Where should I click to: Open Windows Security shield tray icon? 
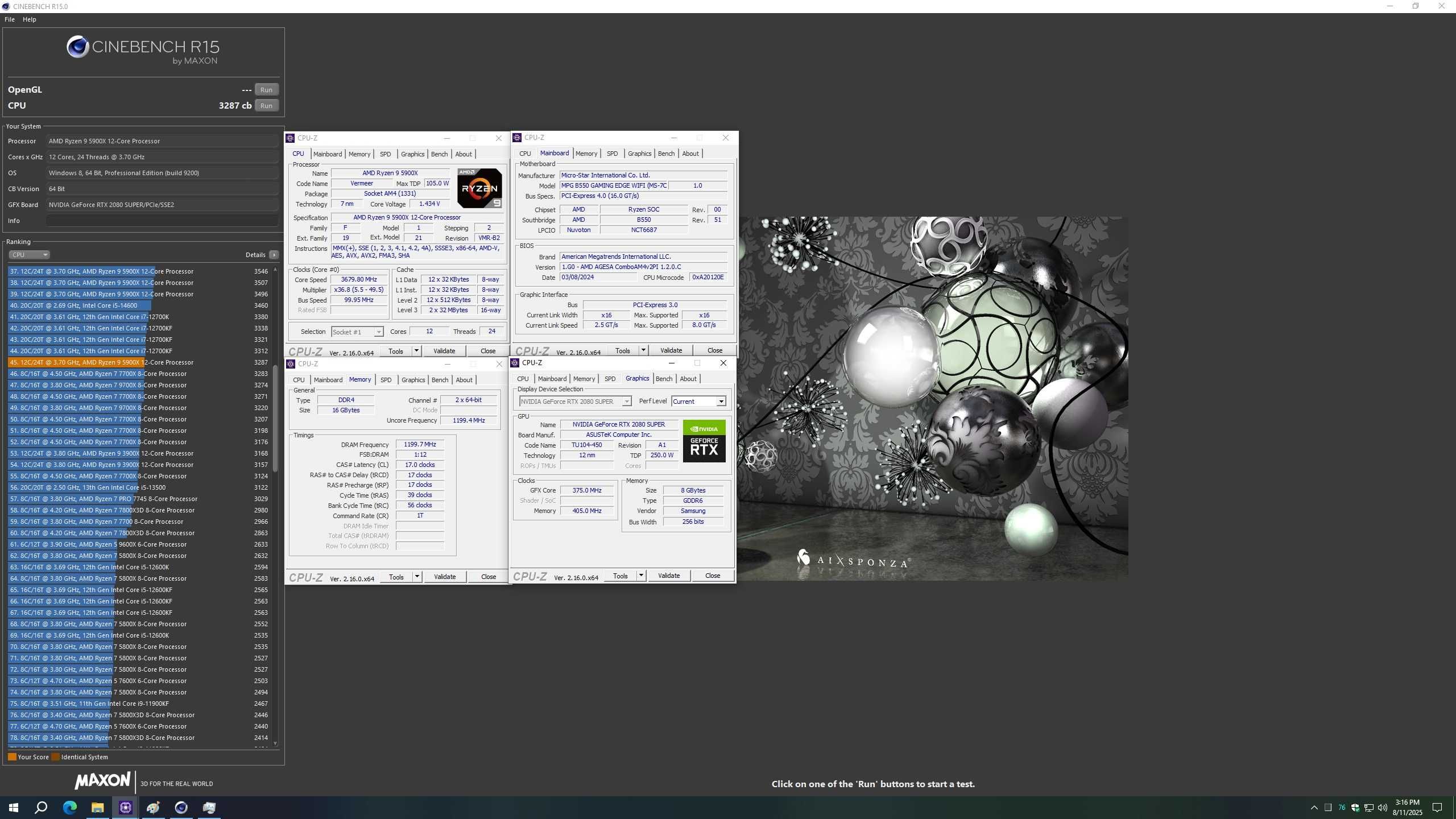[x=1355, y=808]
